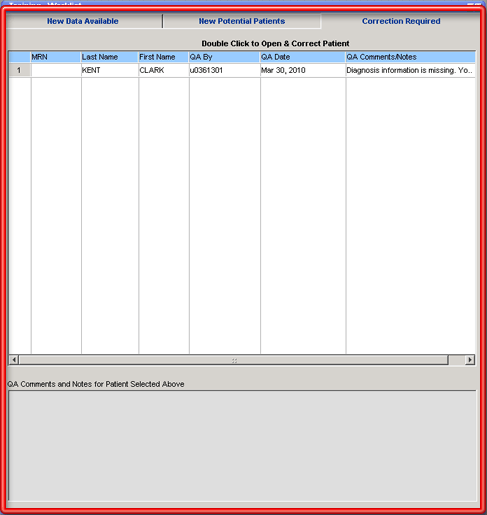Sort by First Name column header
Image resolution: width=487 pixels, height=515 pixels.
(x=164, y=57)
